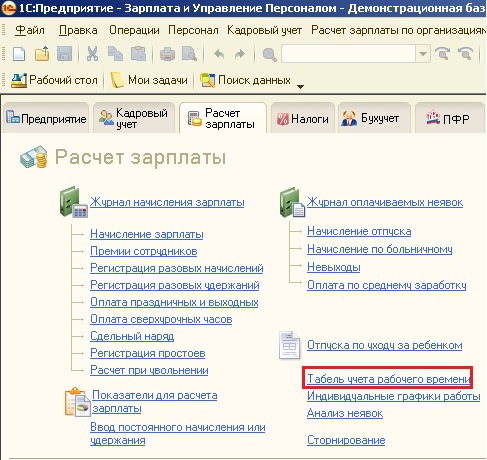Open the Начисление зарплаты link
Screen dimensions: 487x460
click(x=147, y=234)
